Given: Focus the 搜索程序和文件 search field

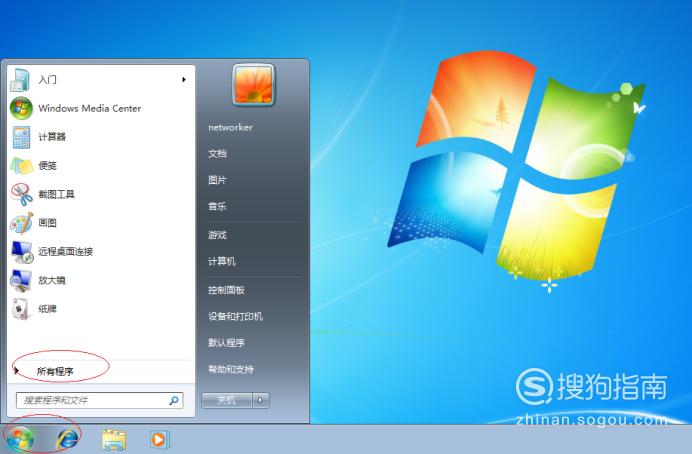Looking at the screenshot, I should (100, 400).
